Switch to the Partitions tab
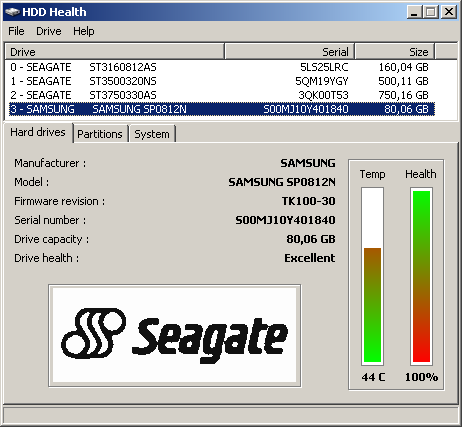 pos(100,134)
